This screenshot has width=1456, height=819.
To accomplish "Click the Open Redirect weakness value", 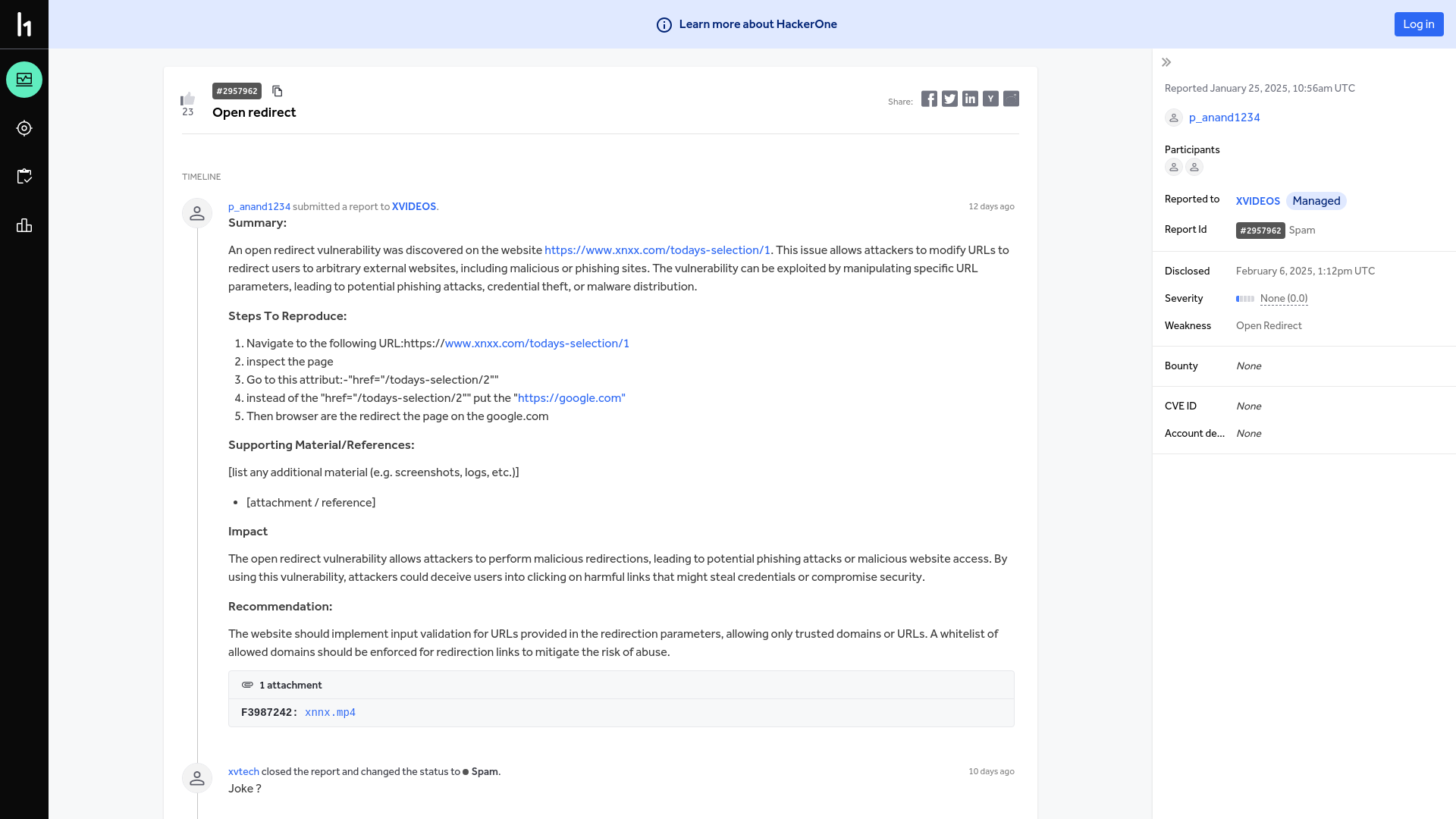I will point(1269,326).
